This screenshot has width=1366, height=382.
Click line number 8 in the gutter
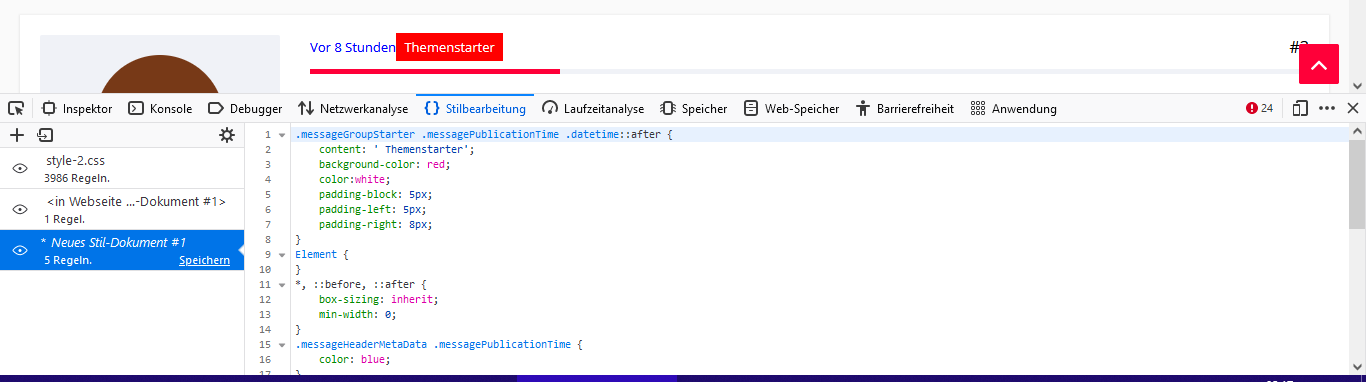tap(267, 239)
